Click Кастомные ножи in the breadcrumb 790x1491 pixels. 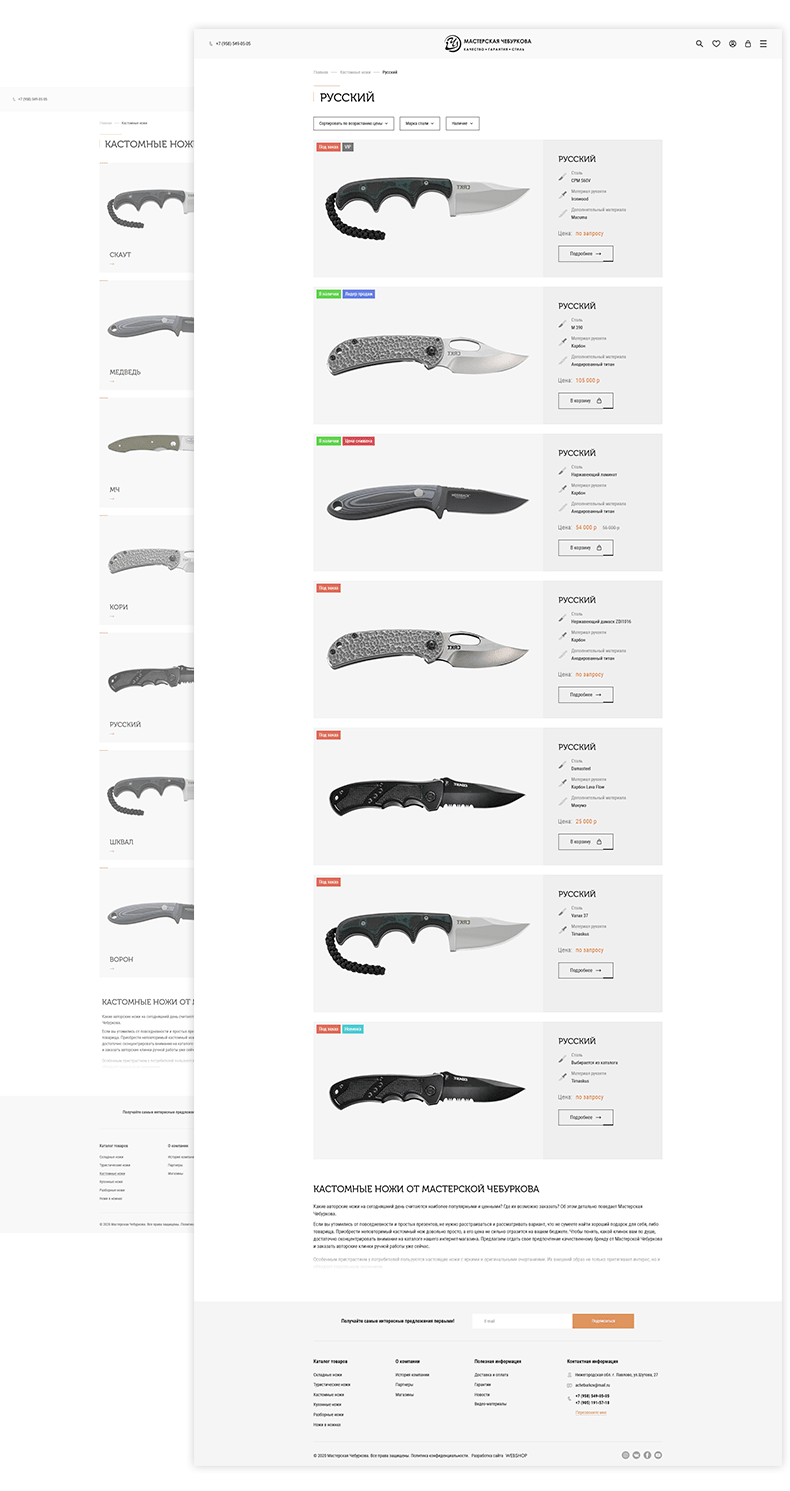354,72
